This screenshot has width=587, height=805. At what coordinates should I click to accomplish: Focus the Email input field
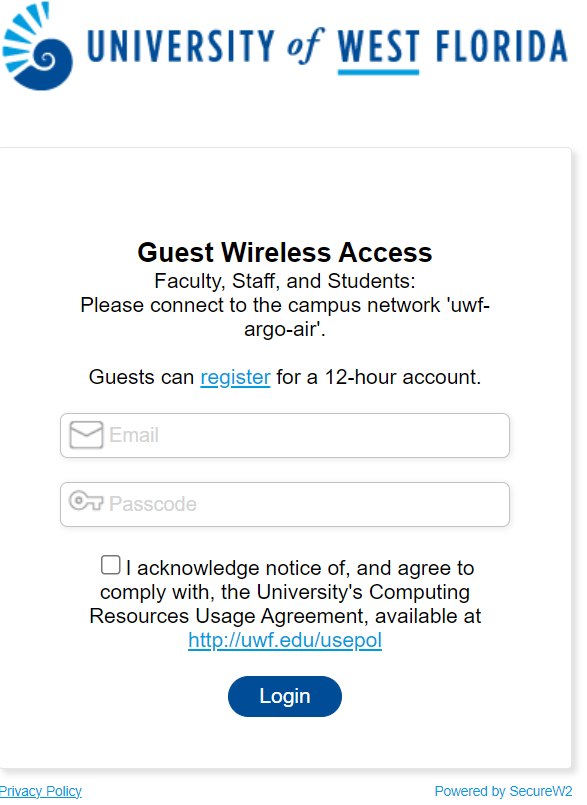[x=285, y=435]
